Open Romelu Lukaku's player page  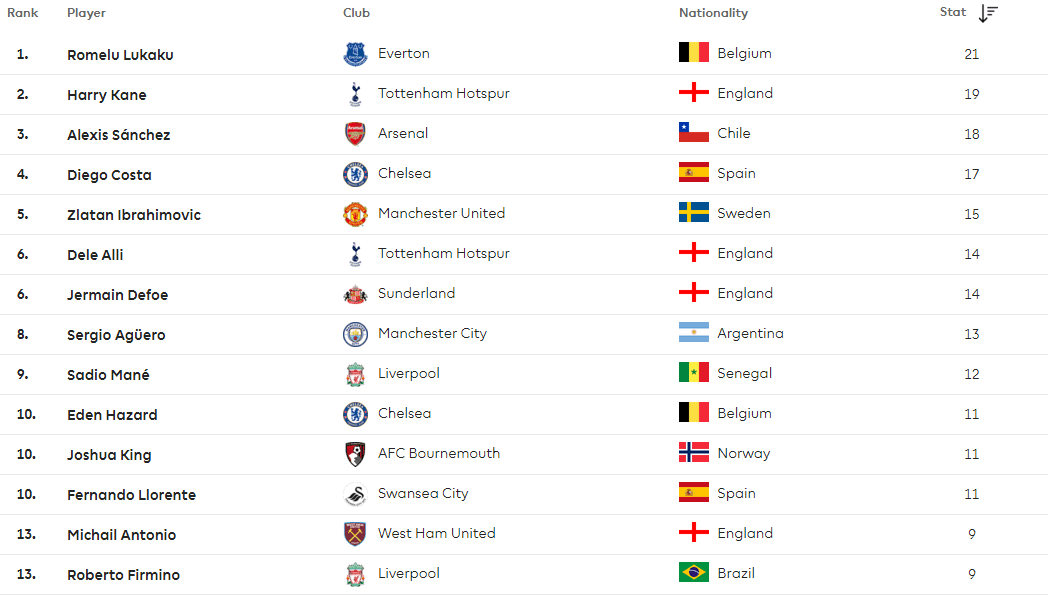120,55
